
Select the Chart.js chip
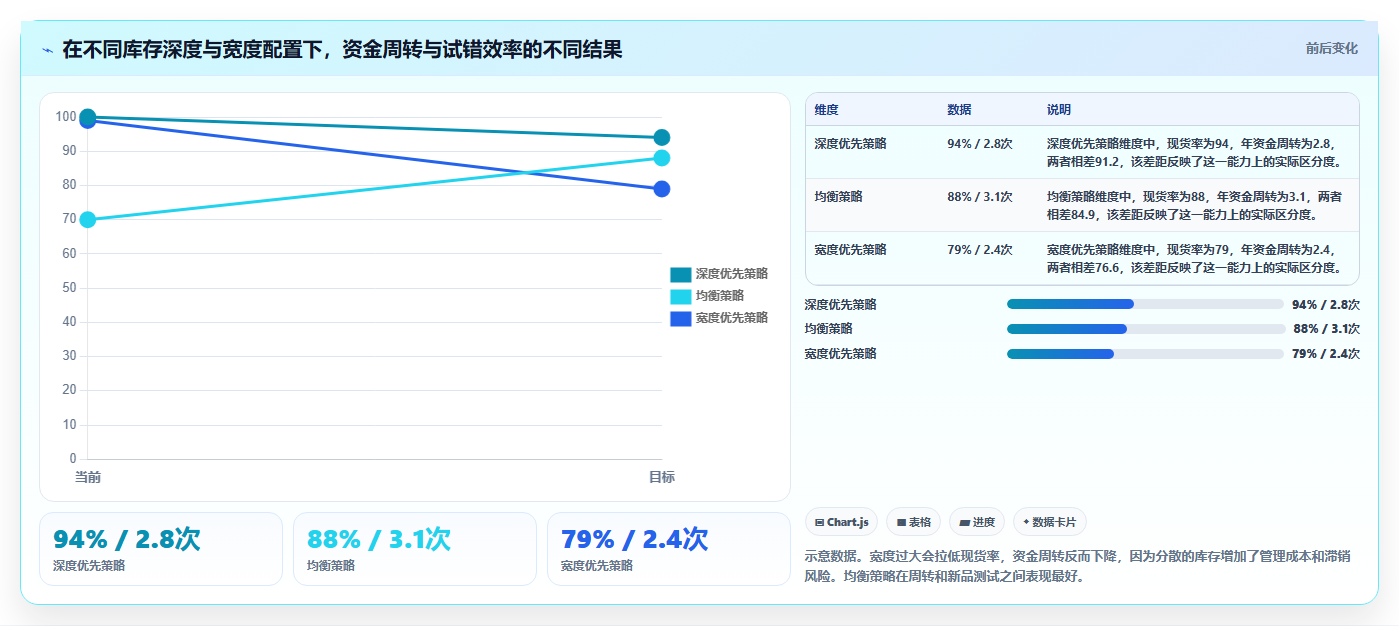[841, 522]
